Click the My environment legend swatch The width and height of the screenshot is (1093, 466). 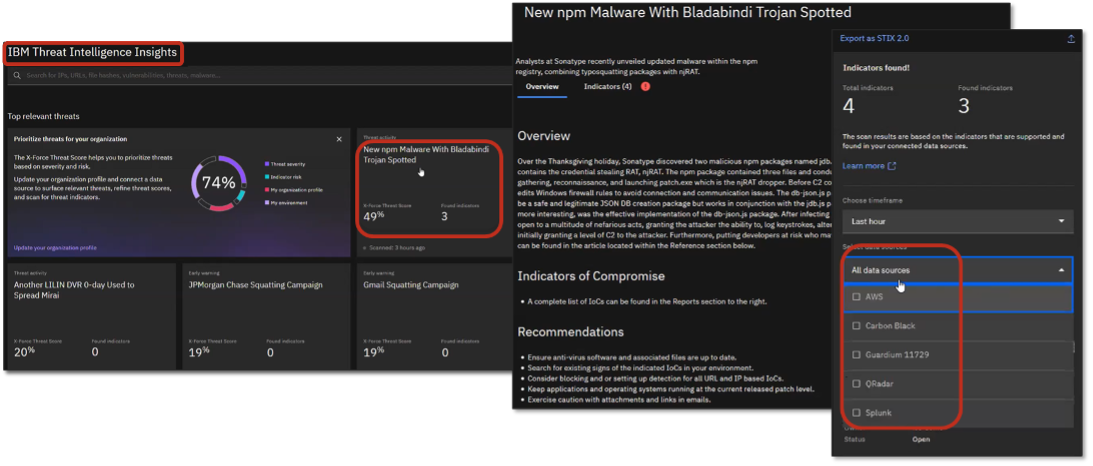pos(267,203)
